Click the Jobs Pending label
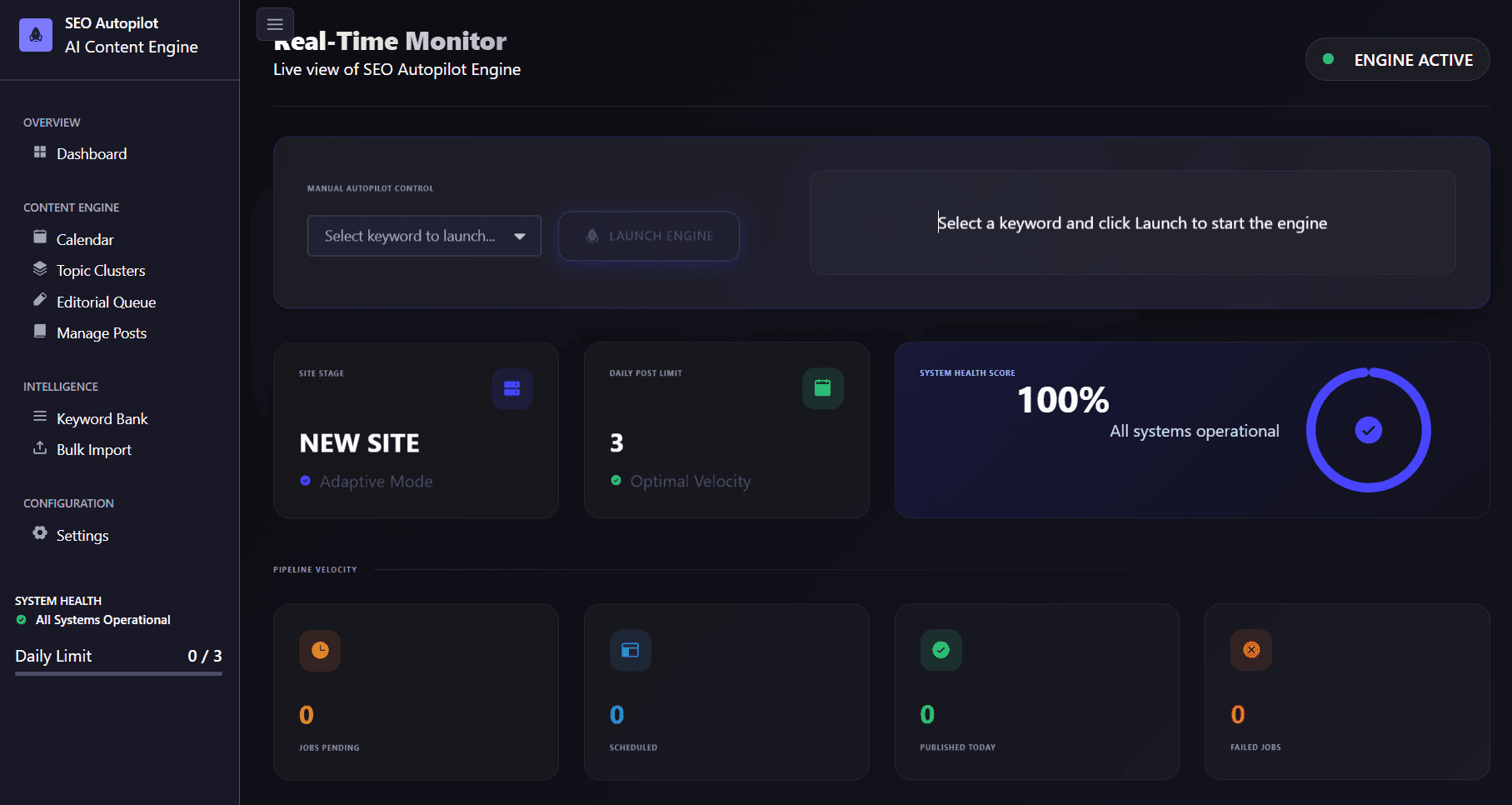 (x=329, y=747)
